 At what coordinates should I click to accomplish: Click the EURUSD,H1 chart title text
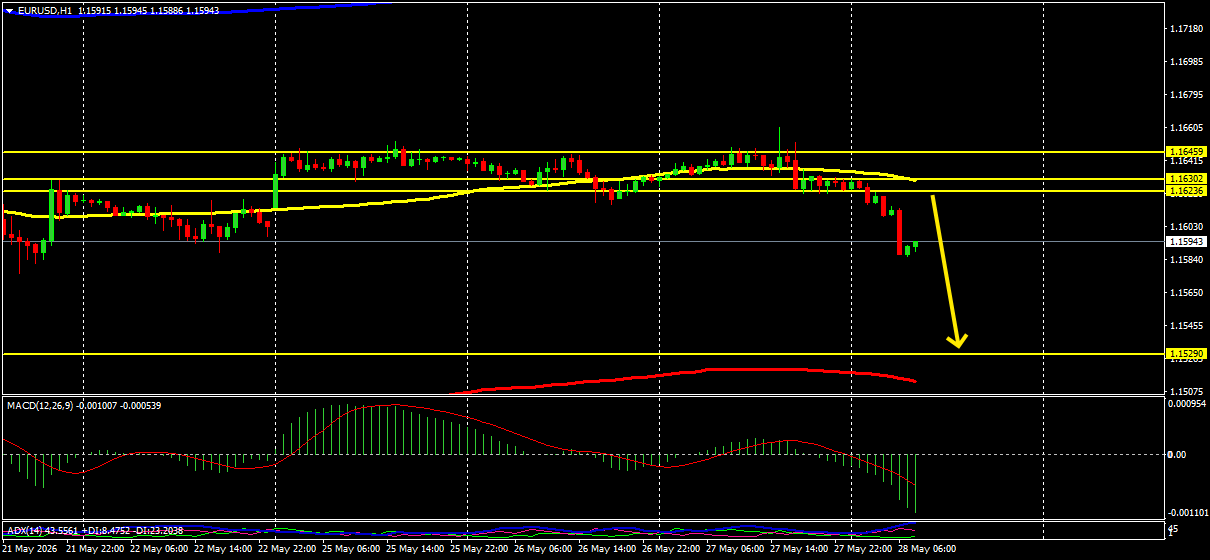44,10
